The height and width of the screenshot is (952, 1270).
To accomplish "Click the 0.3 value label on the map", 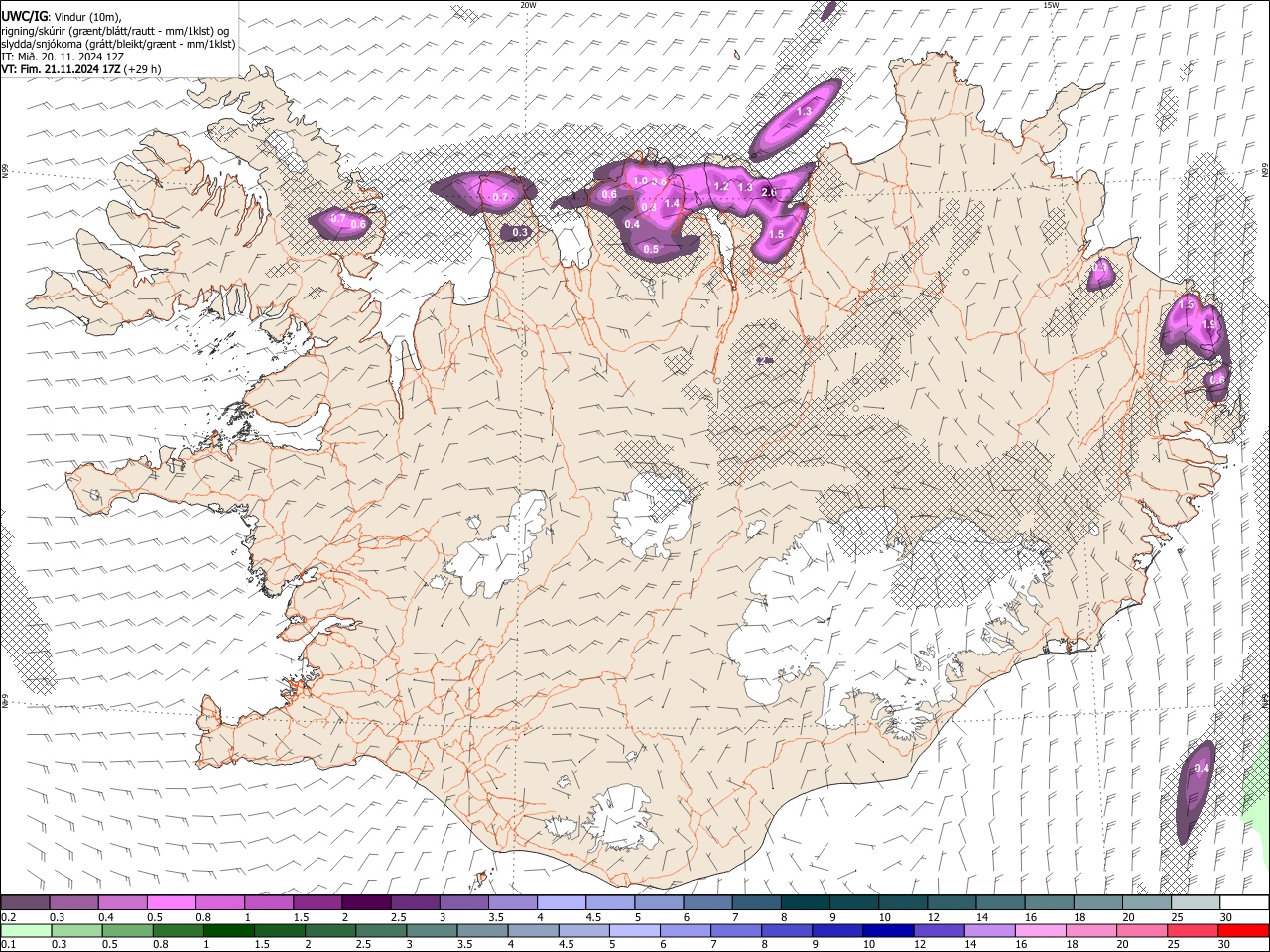I will pos(520,233).
